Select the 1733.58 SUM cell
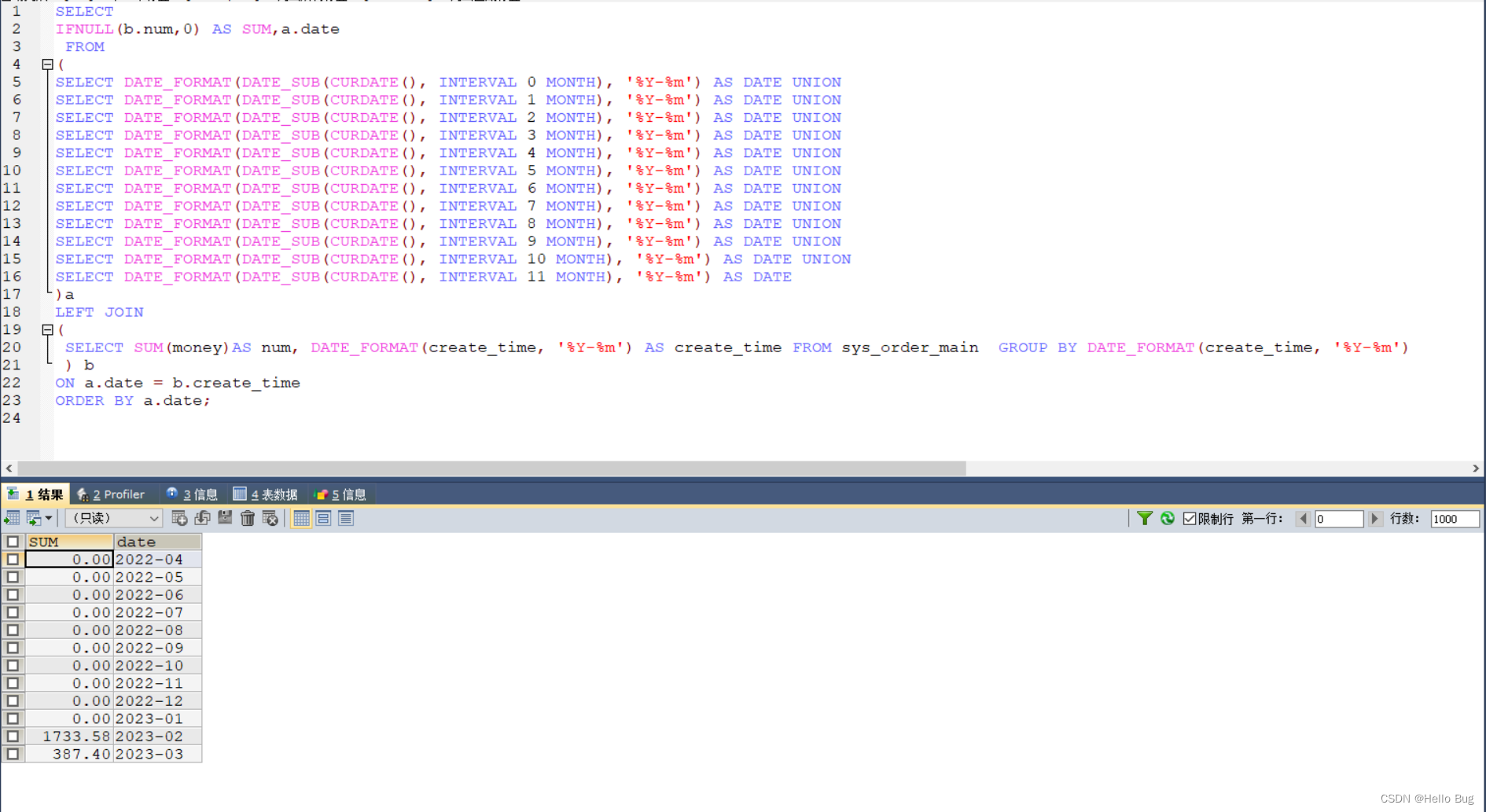This screenshot has height=812, width=1486. (69, 737)
